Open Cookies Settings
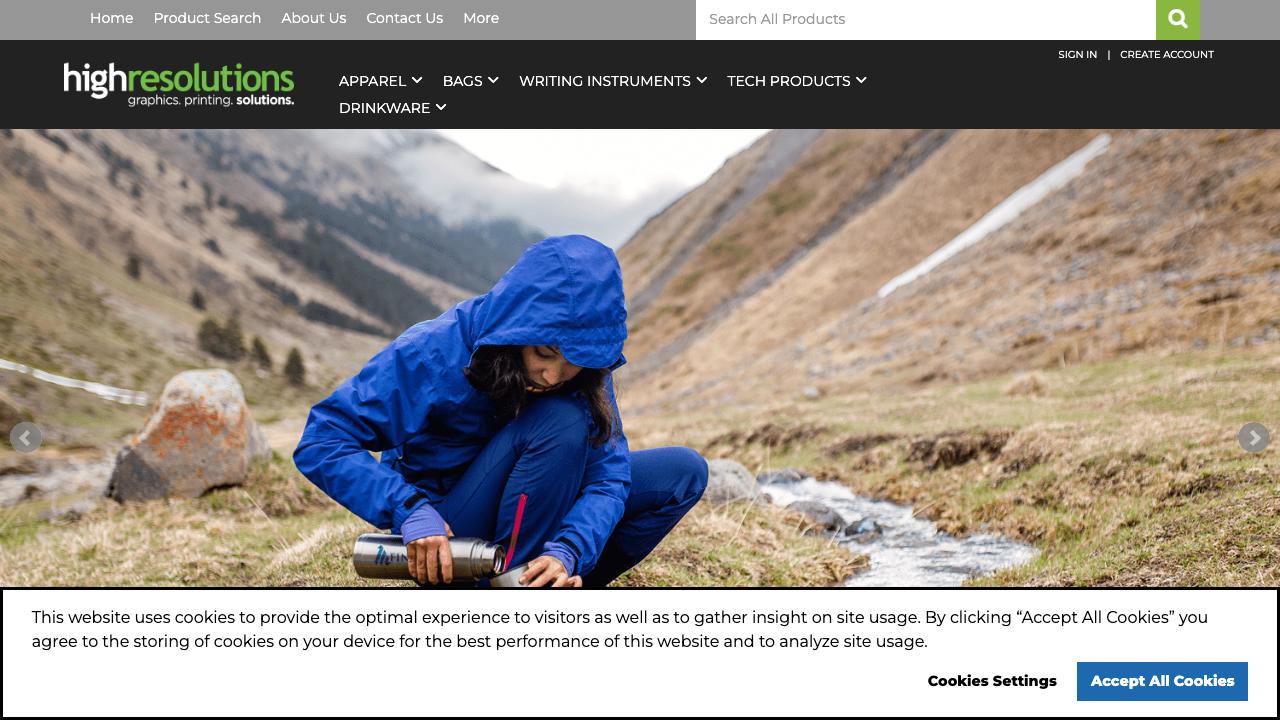Image resolution: width=1280 pixels, height=720 pixels. click(992, 681)
